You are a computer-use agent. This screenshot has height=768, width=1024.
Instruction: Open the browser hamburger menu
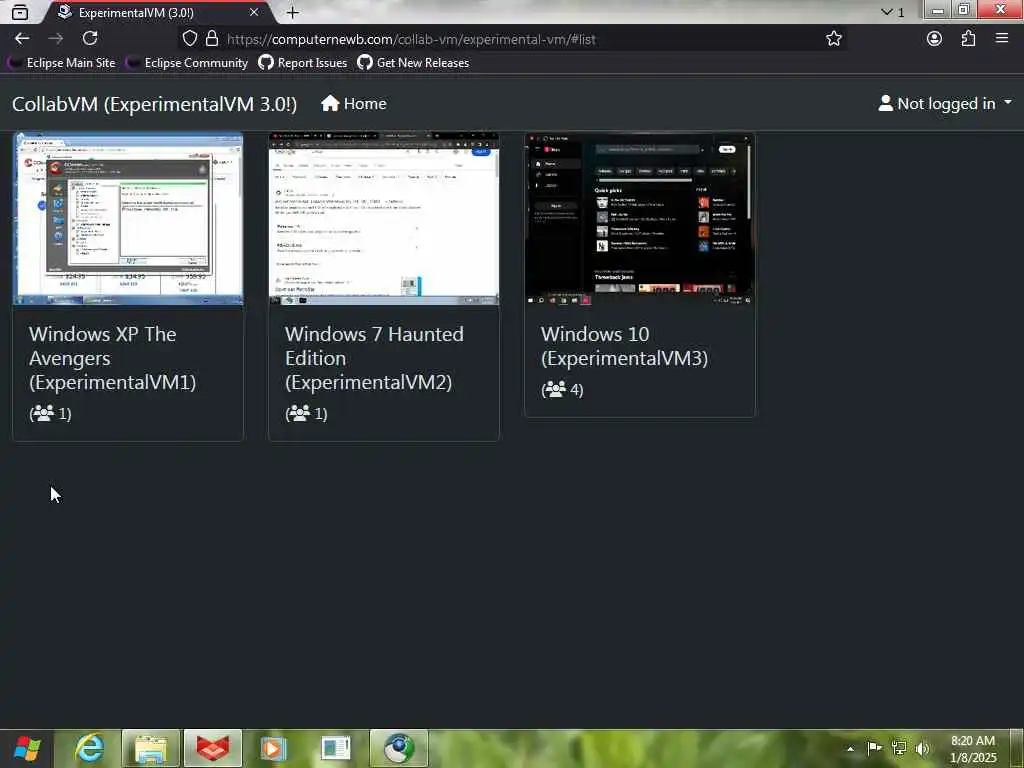[x=1002, y=39]
